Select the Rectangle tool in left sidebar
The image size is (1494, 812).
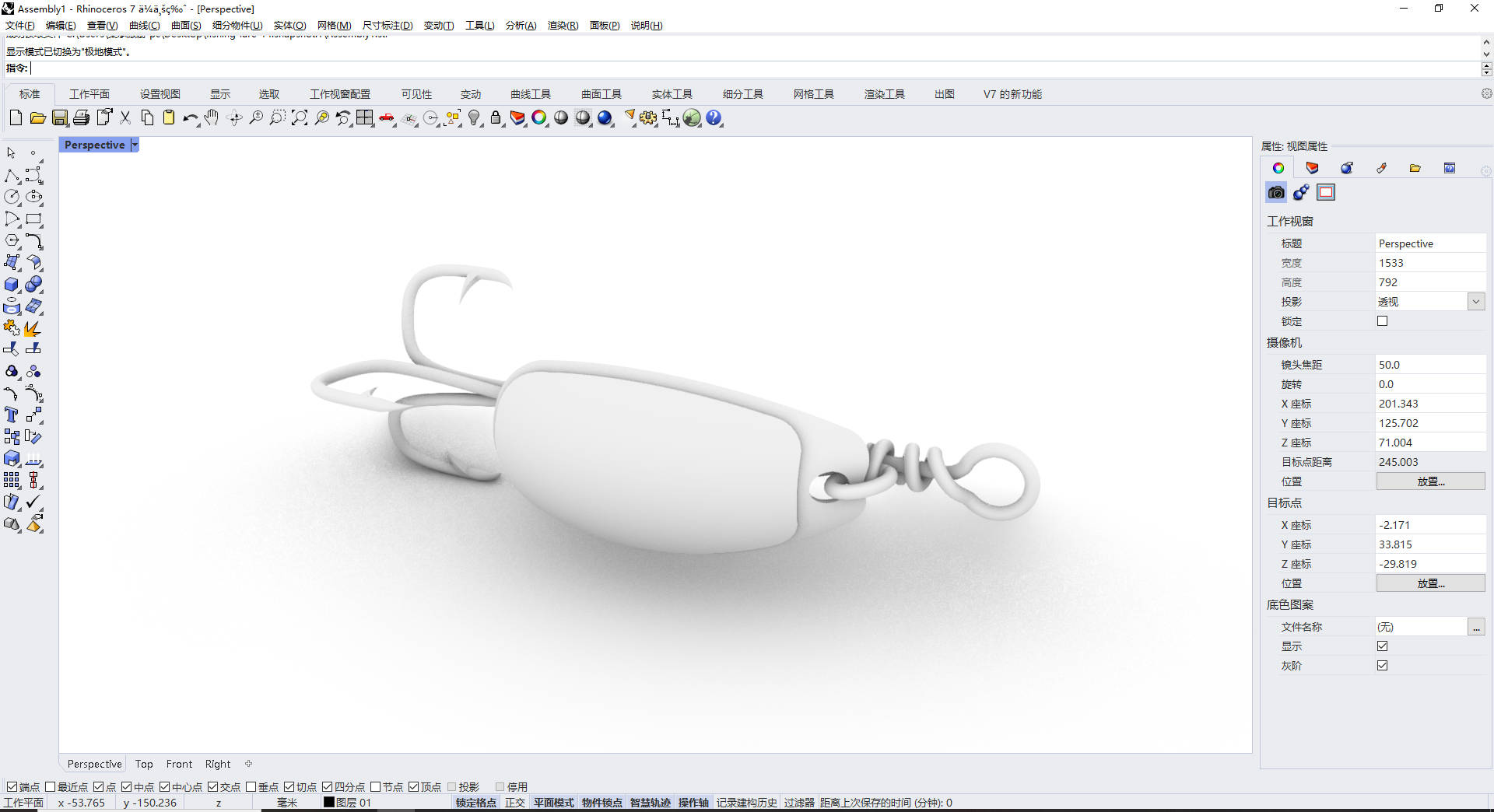click(x=33, y=219)
